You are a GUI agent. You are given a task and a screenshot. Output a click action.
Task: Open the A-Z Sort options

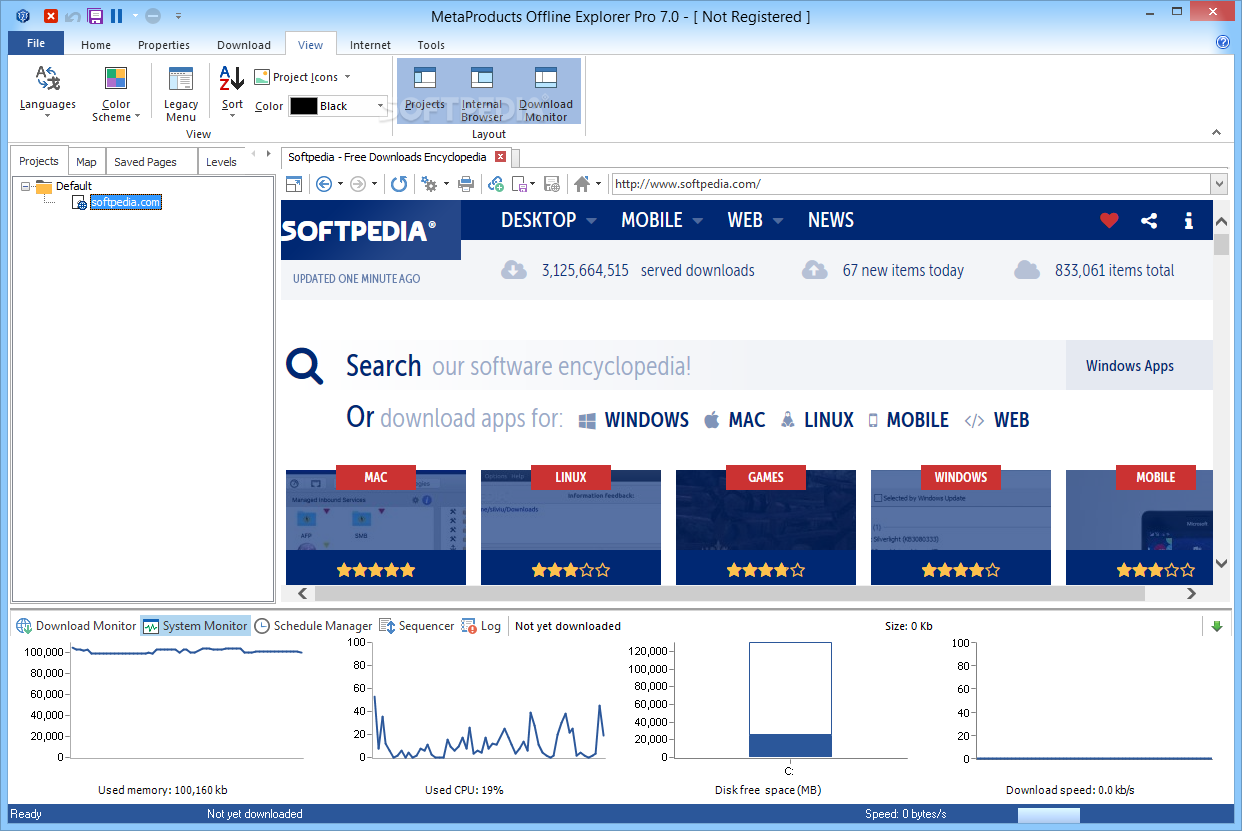232,92
